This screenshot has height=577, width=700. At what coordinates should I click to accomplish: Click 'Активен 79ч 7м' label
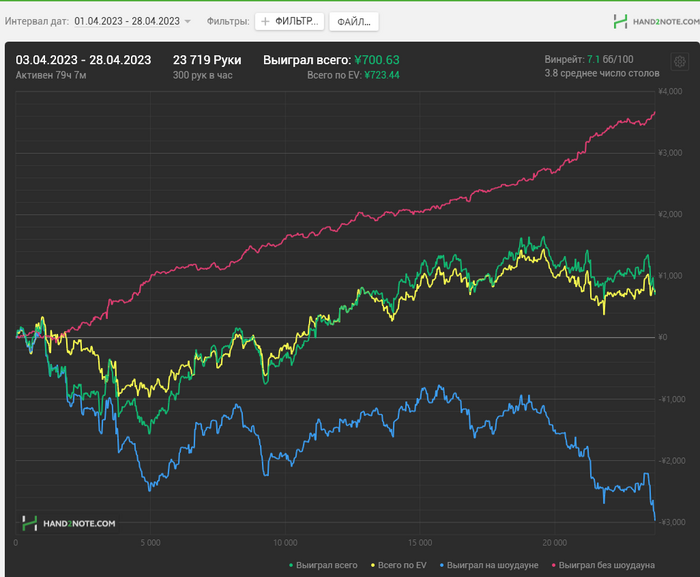[x=51, y=75]
